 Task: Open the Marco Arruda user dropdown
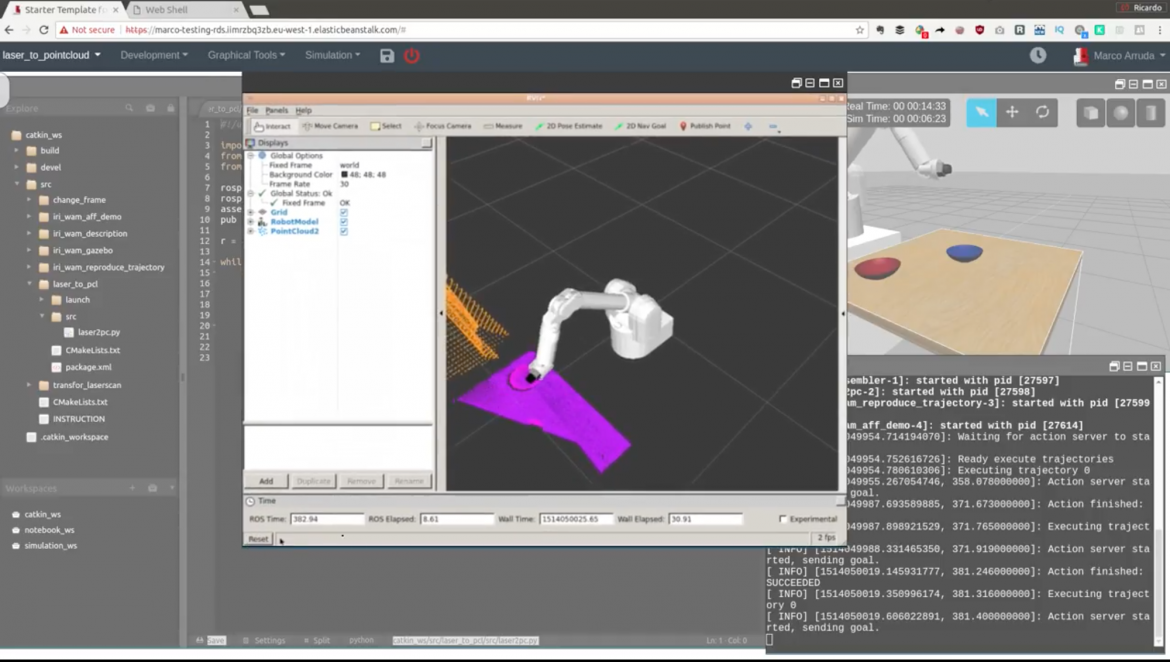click(1119, 56)
